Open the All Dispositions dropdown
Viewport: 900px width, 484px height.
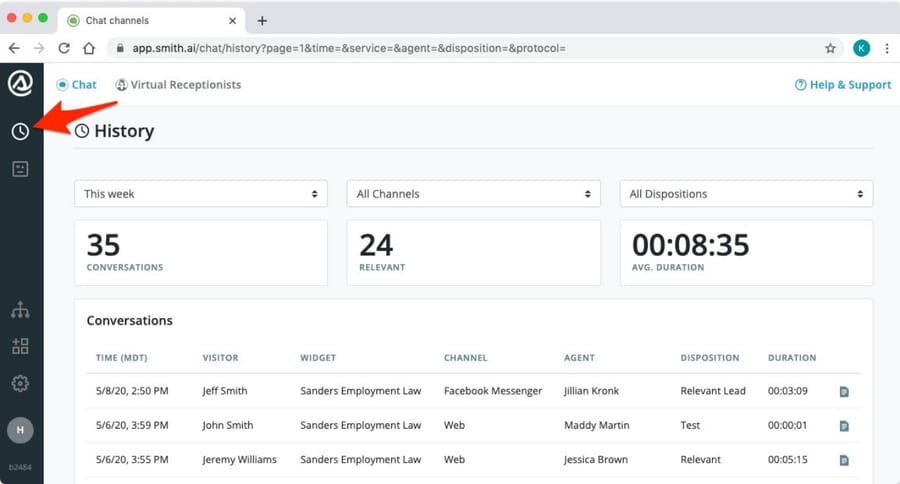click(x=746, y=193)
